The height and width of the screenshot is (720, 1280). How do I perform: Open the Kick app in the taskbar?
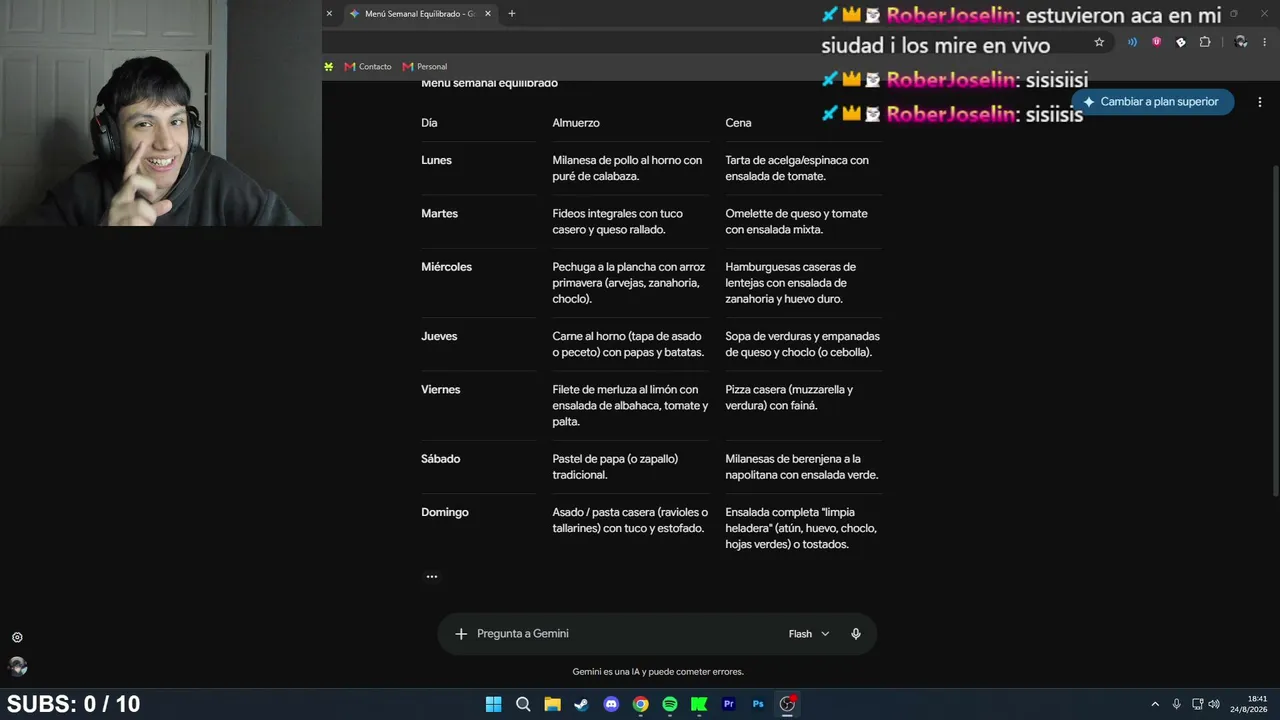coord(699,704)
